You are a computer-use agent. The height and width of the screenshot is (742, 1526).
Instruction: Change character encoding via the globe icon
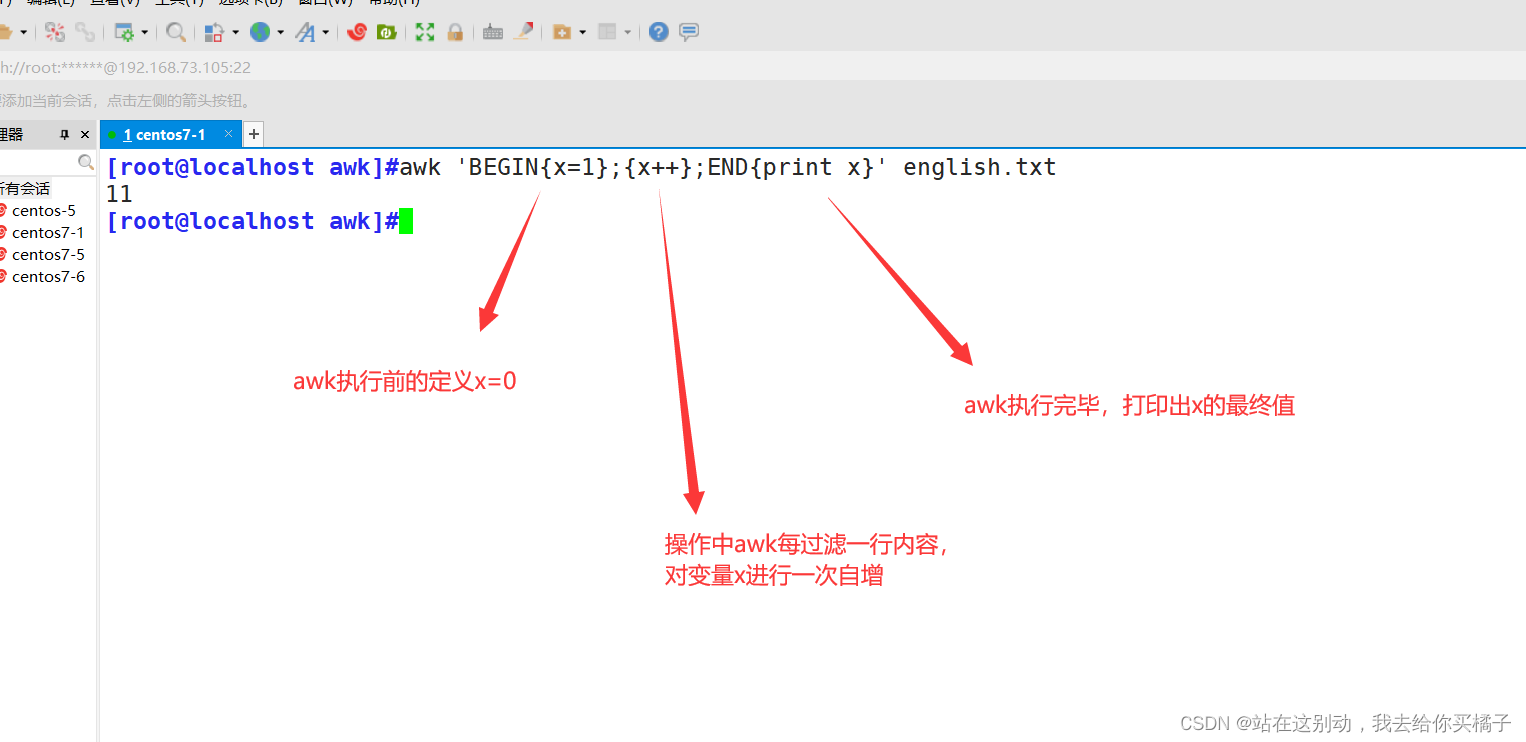pyautogui.click(x=259, y=32)
